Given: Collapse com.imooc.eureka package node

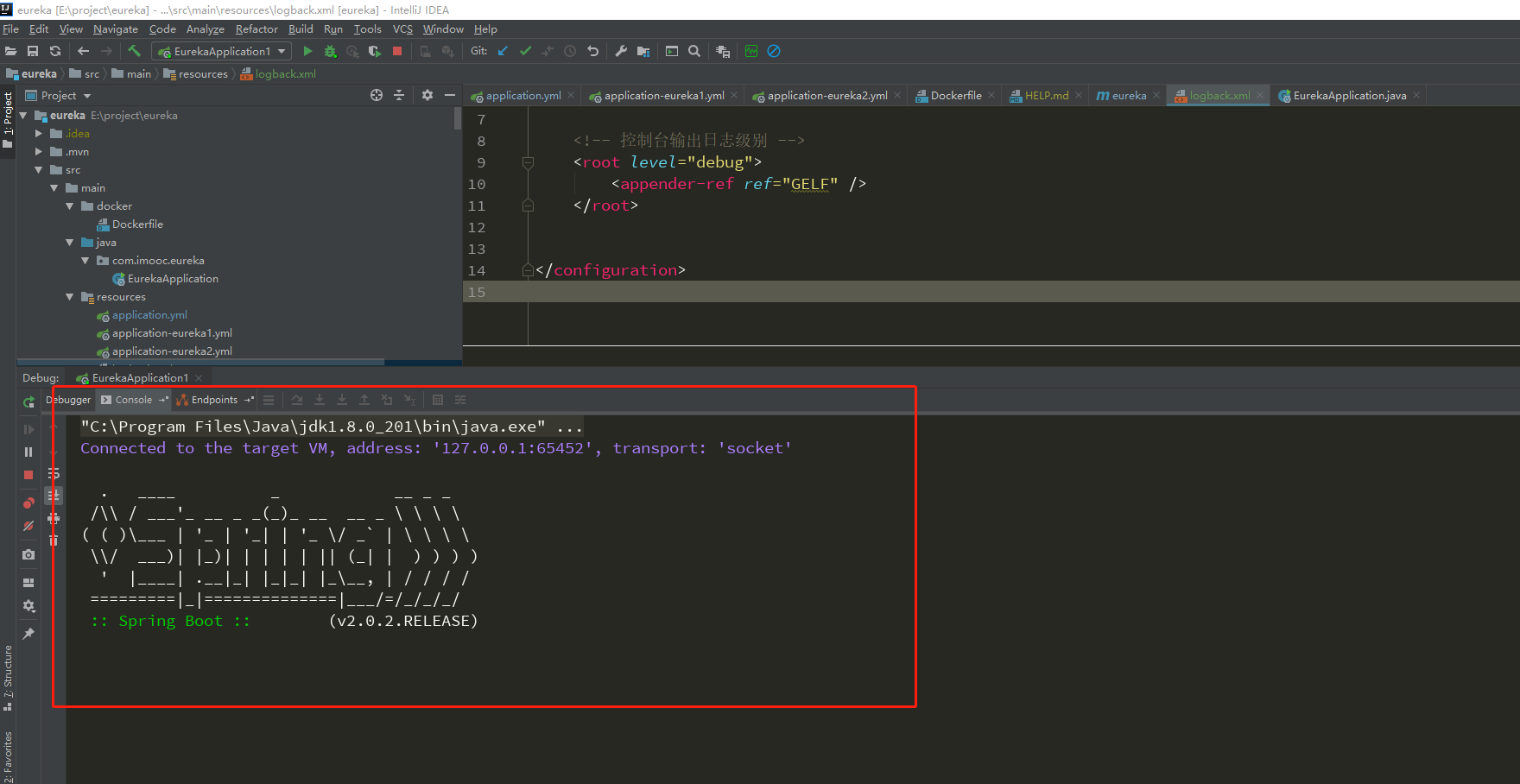Looking at the screenshot, I should (85, 260).
